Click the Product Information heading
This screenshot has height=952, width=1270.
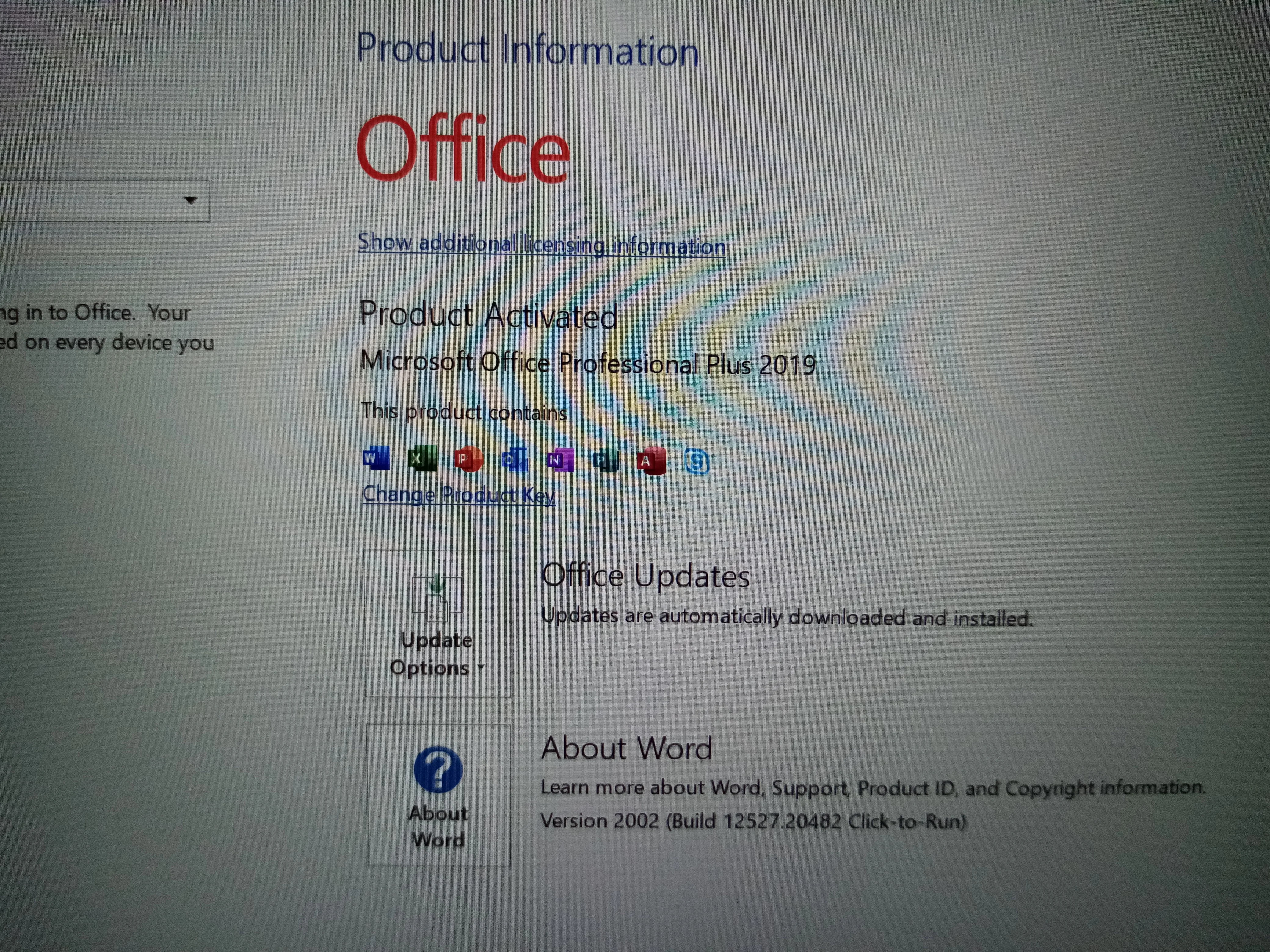[x=528, y=50]
